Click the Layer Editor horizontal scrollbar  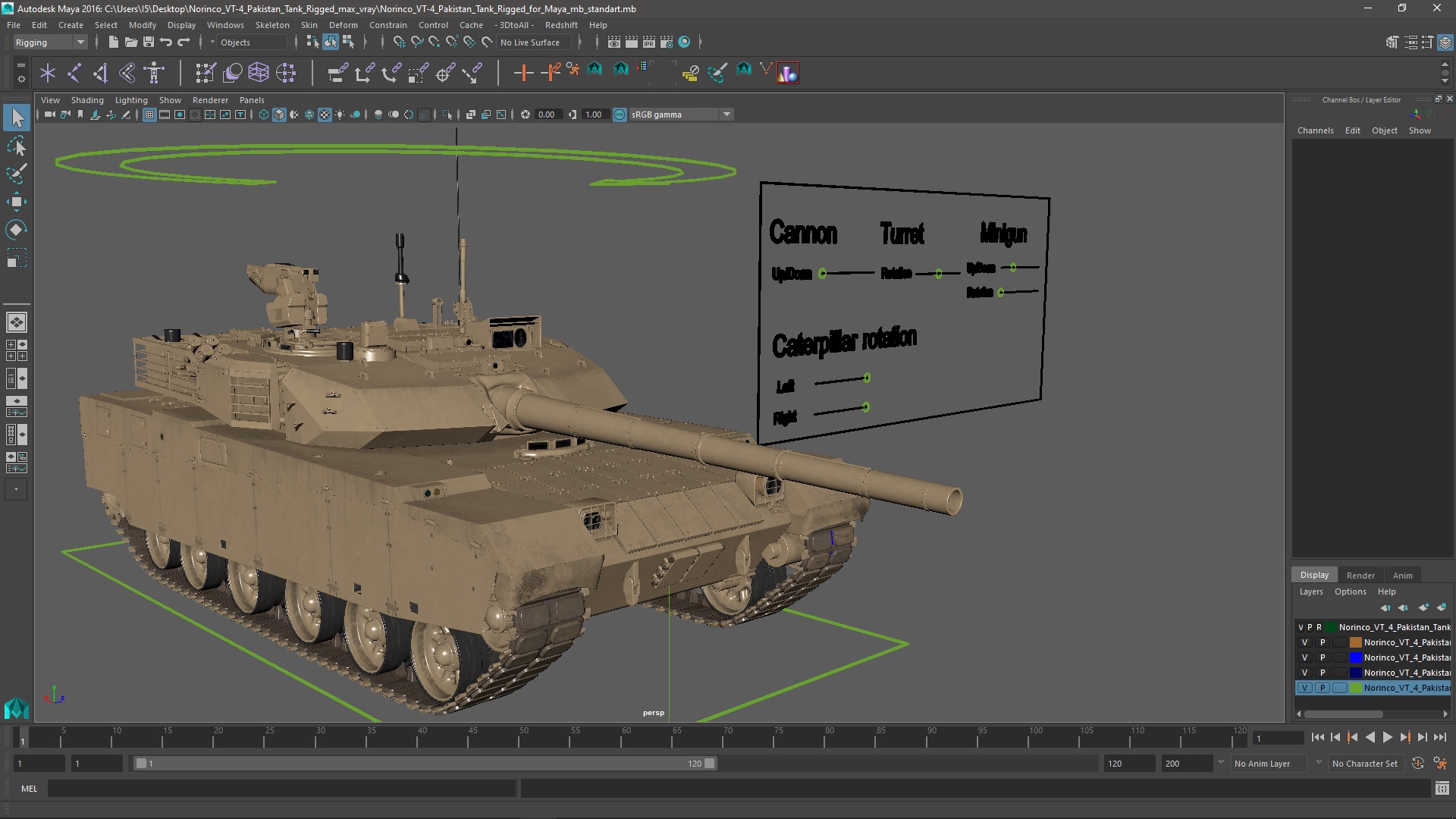pos(1343,714)
